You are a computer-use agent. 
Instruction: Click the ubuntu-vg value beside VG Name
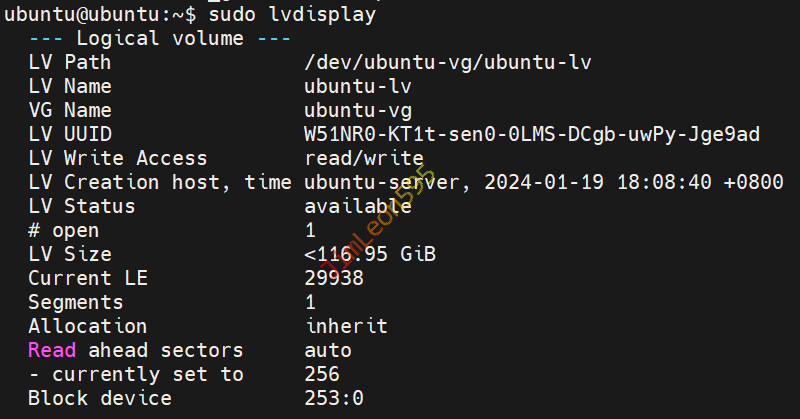point(358,111)
